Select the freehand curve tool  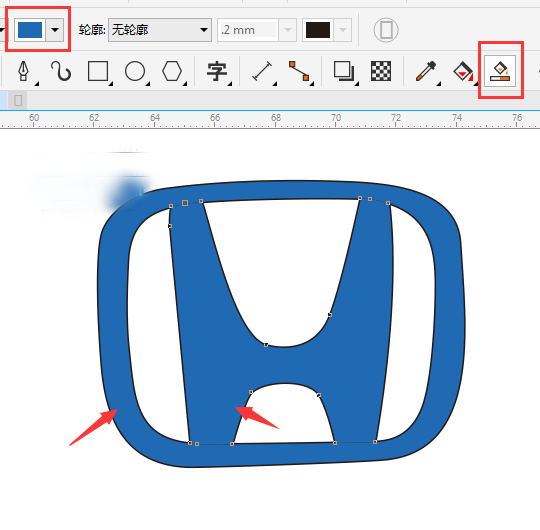[61, 71]
